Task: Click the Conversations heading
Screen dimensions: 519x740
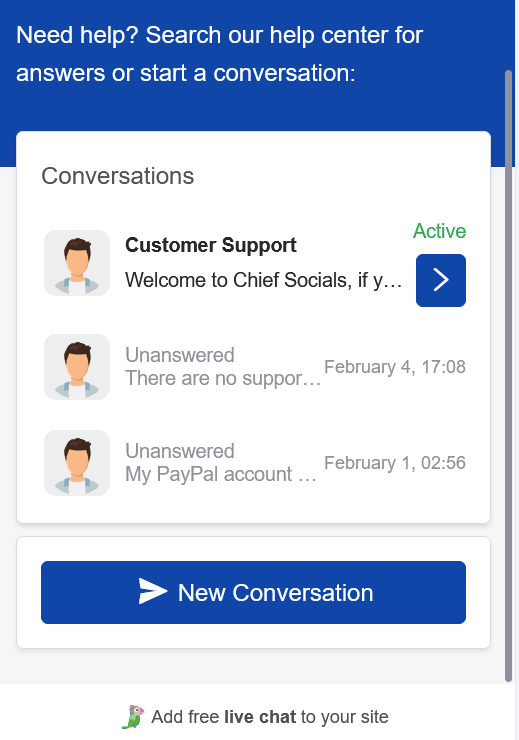Action: tap(117, 176)
